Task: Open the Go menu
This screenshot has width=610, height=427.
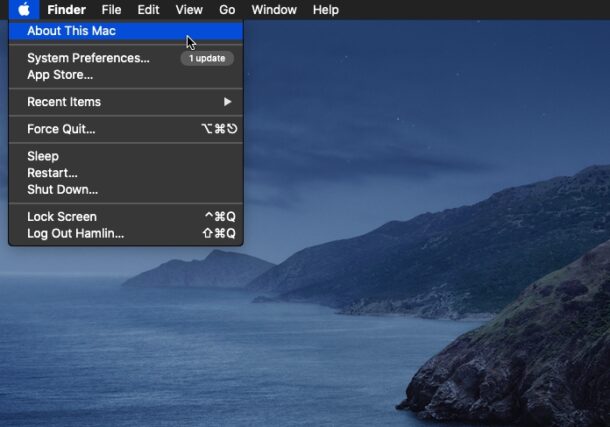Action: click(227, 10)
